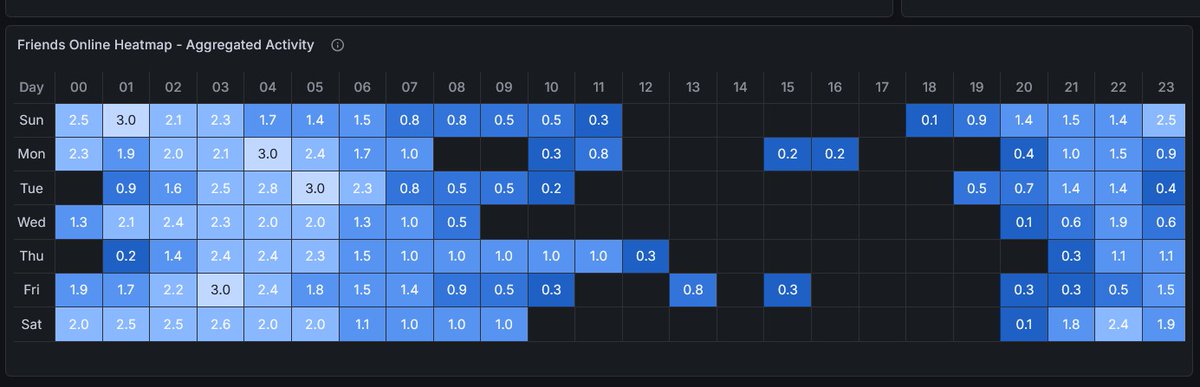The height and width of the screenshot is (387, 1200).
Task: Click the Sunday 18 cell showing 0.1
Action: pyautogui.click(x=929, y=120)
